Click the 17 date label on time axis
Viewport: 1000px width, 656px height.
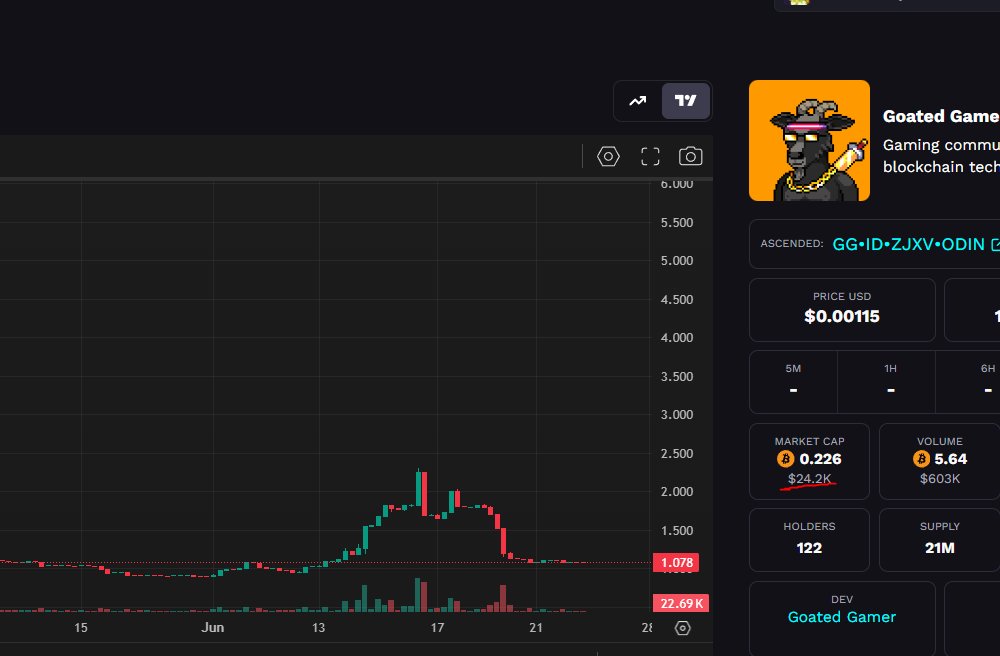(x=437, y=627)
